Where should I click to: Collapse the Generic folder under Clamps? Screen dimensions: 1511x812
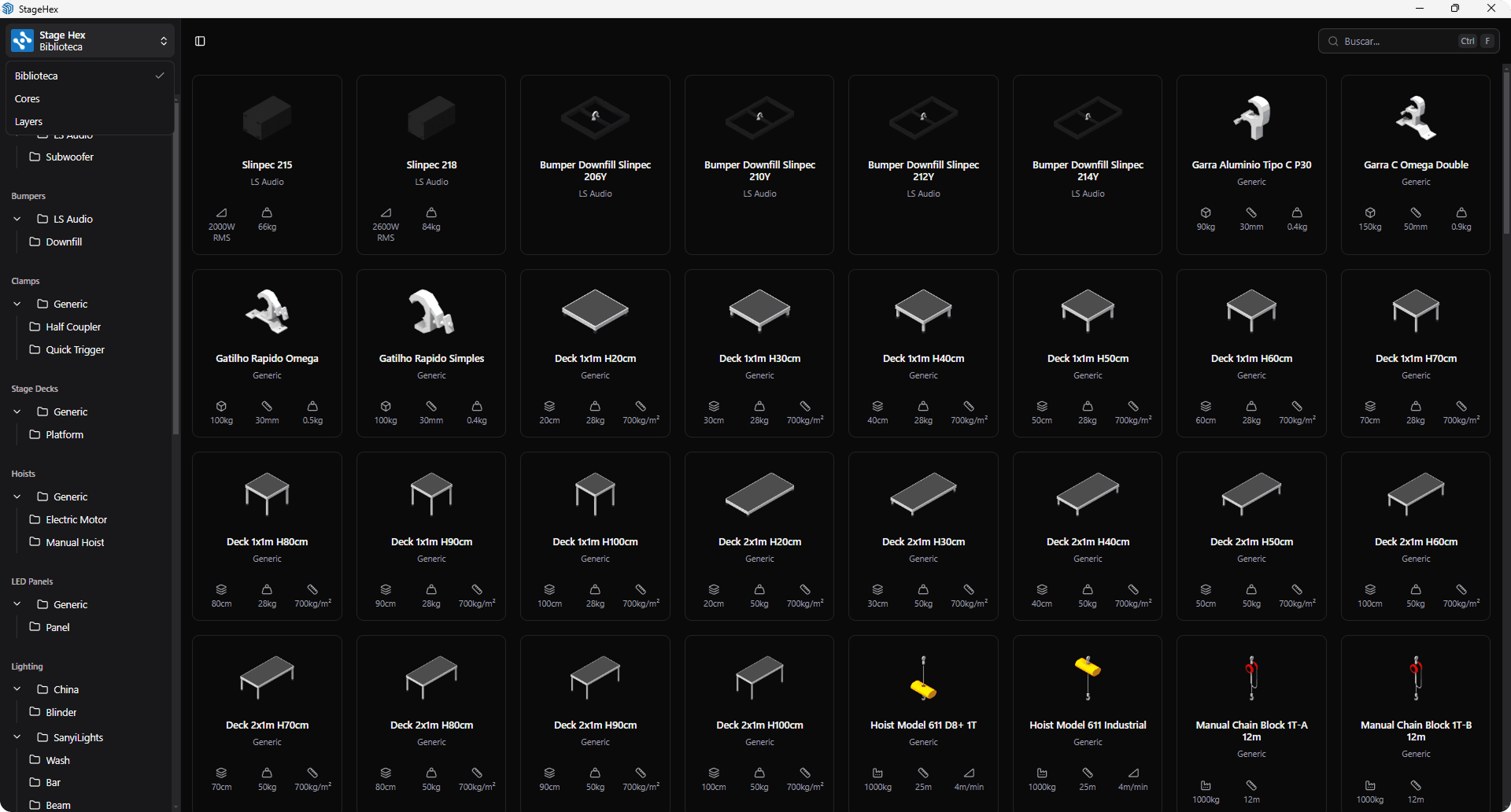pyautogui.click(x=17, y=304)
